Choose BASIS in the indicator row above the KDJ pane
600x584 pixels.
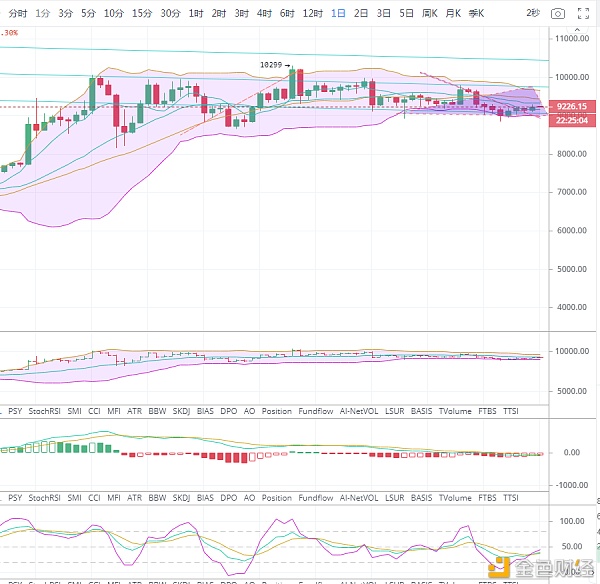[x=421, y=498]
